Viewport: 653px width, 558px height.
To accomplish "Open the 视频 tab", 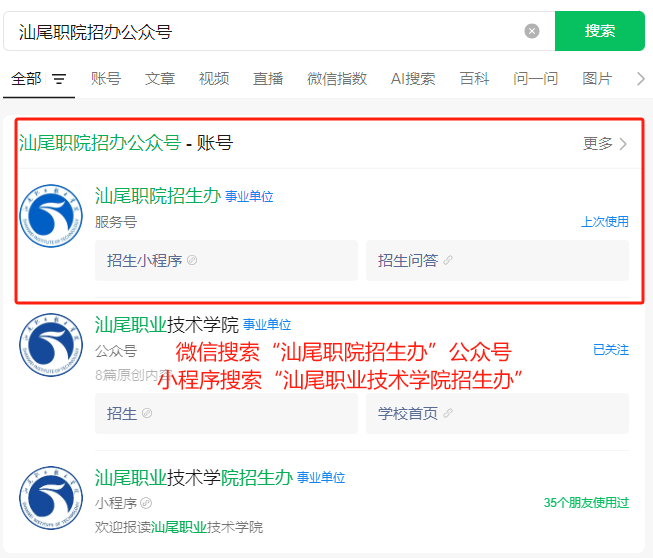I will 214,79.
